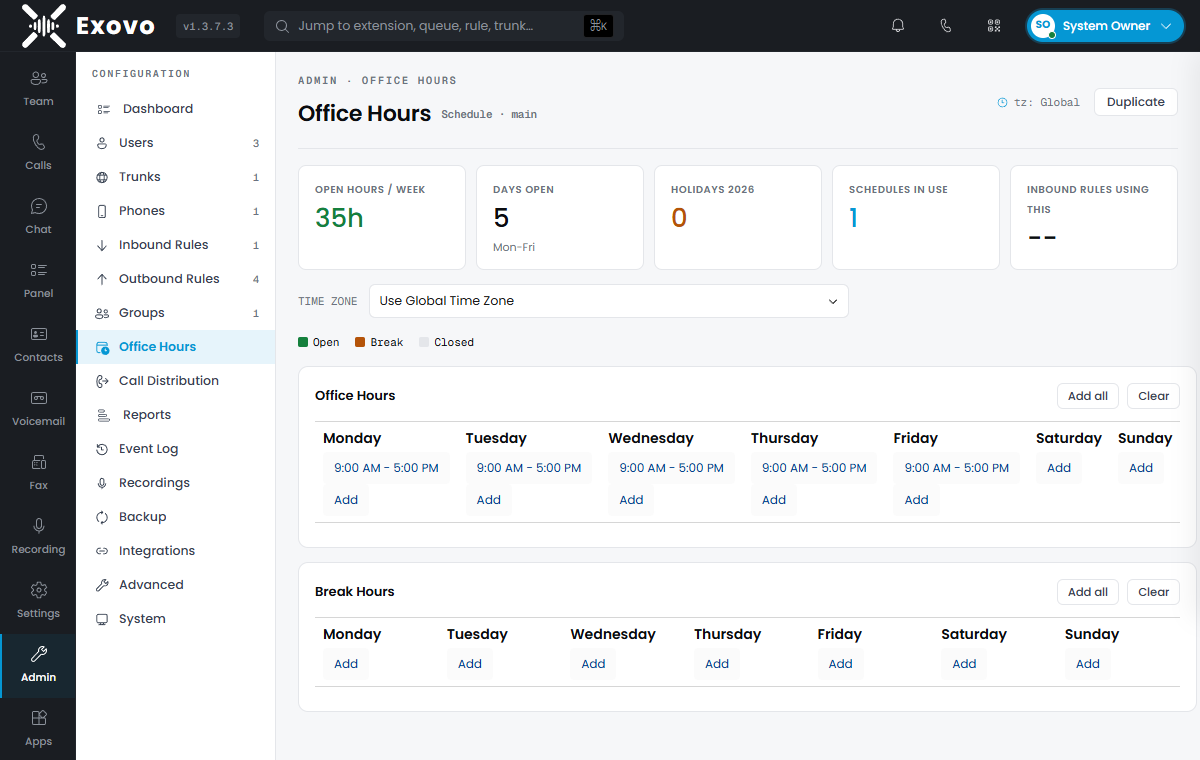Open the Voicemail section in left rail
The image size is (1200, 760).
[38, 408]
